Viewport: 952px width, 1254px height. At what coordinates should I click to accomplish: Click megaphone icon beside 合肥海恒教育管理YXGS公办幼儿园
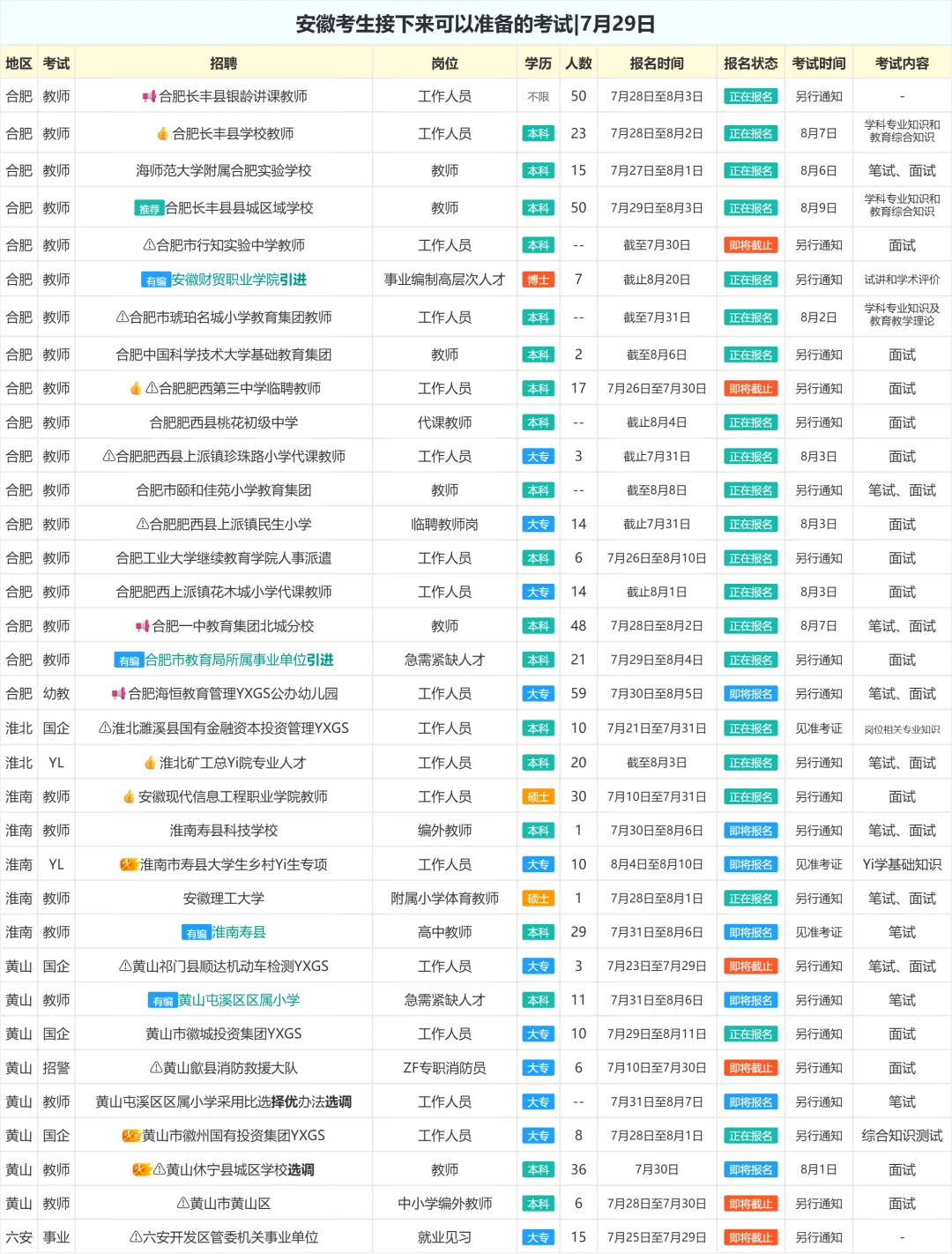pos(118,694)
